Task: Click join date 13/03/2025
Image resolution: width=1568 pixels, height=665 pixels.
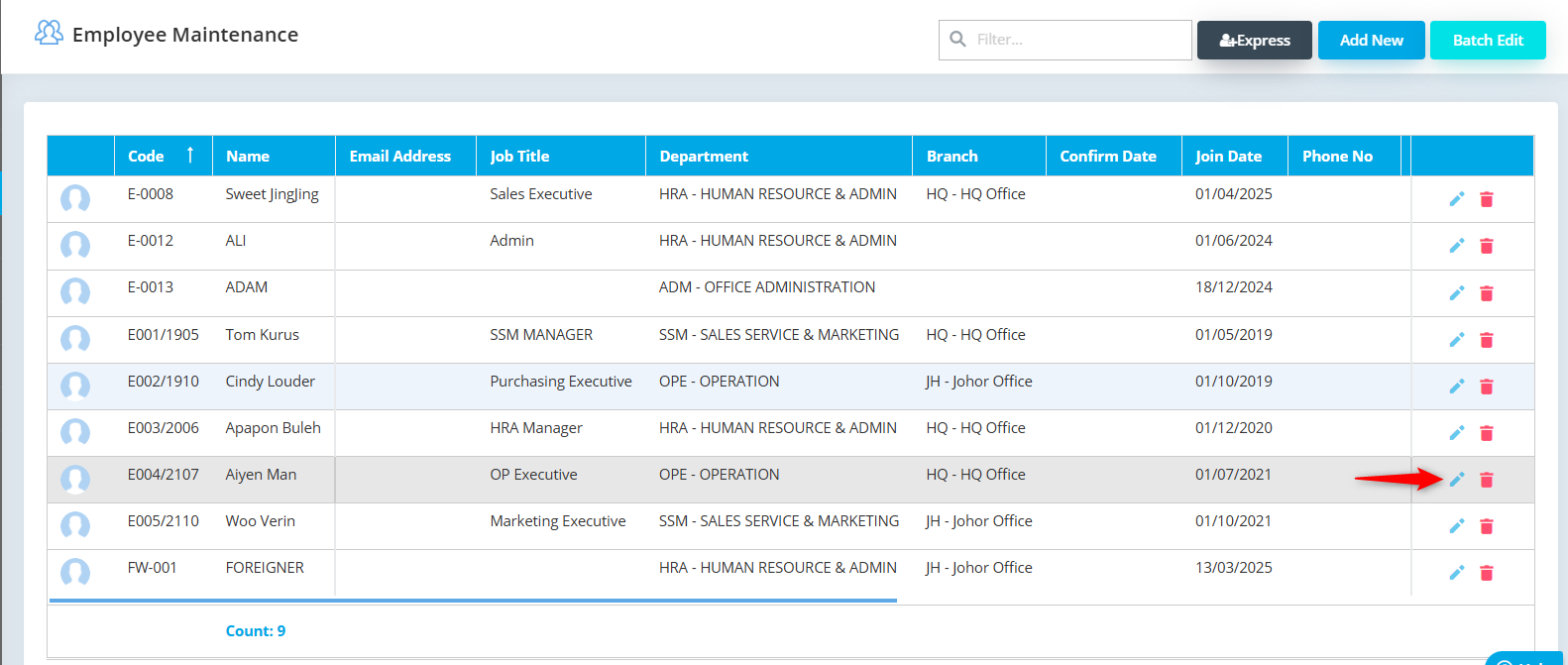Action: pyautogui.click(x=1234, y=568)
